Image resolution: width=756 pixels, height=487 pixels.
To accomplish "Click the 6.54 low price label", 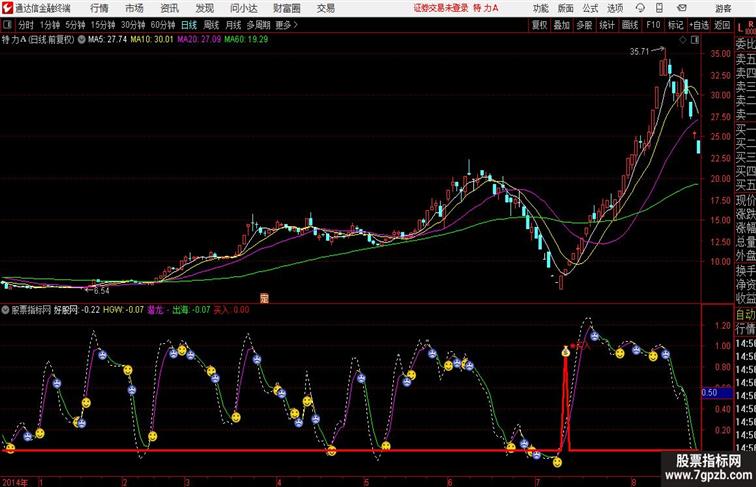I will (x=101, y=291).
